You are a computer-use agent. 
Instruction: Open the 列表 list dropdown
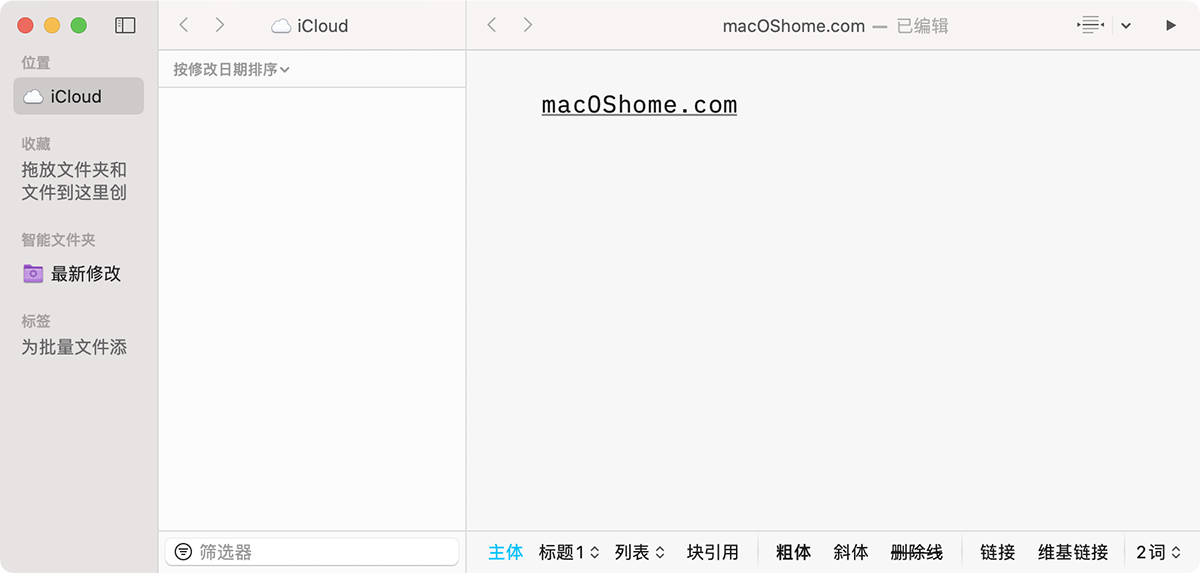coord(640,552)
